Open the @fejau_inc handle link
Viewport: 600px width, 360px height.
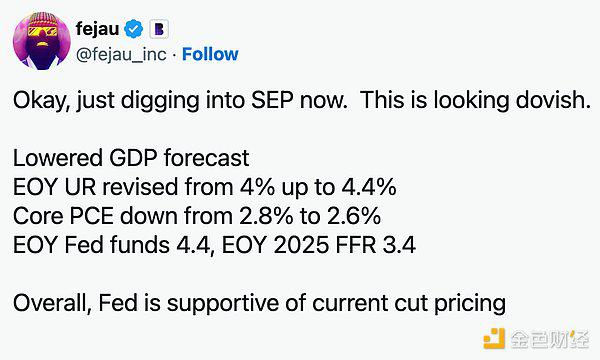pos(121,54)
